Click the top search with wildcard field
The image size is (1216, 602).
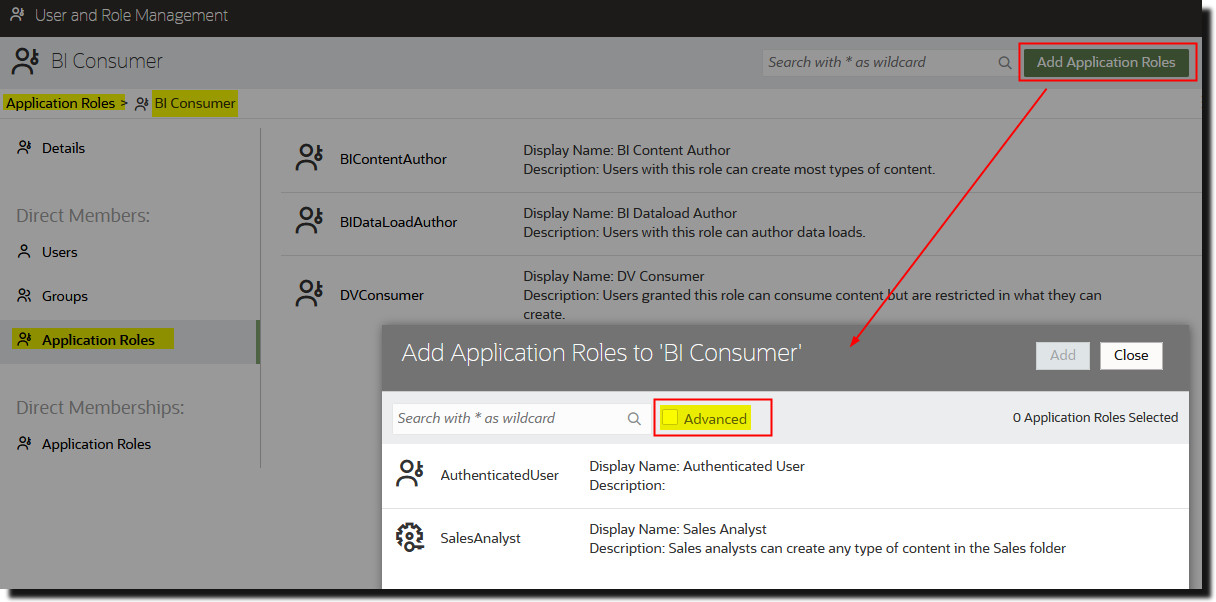(x=890, y=62)
